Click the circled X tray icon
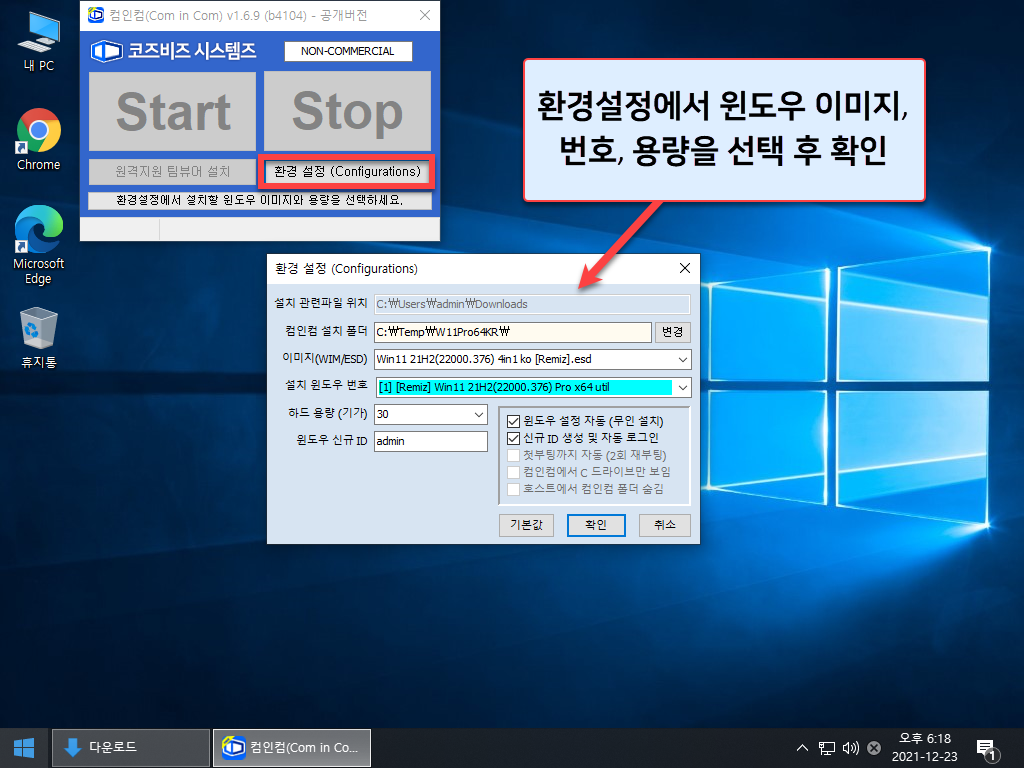This screenshot has width=1024, height=768. [x=874, y=748]
